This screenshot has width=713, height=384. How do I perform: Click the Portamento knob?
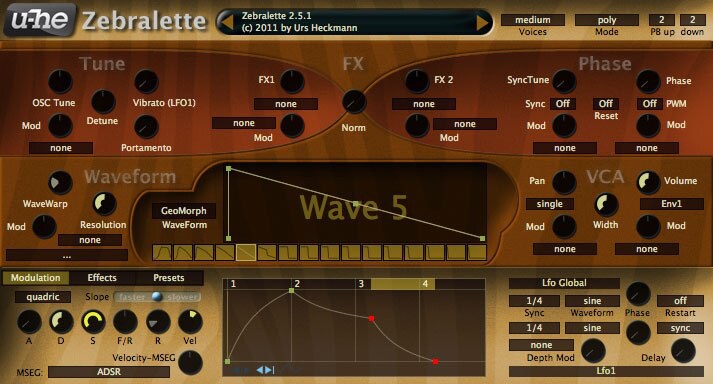click(x=146, y=127)
